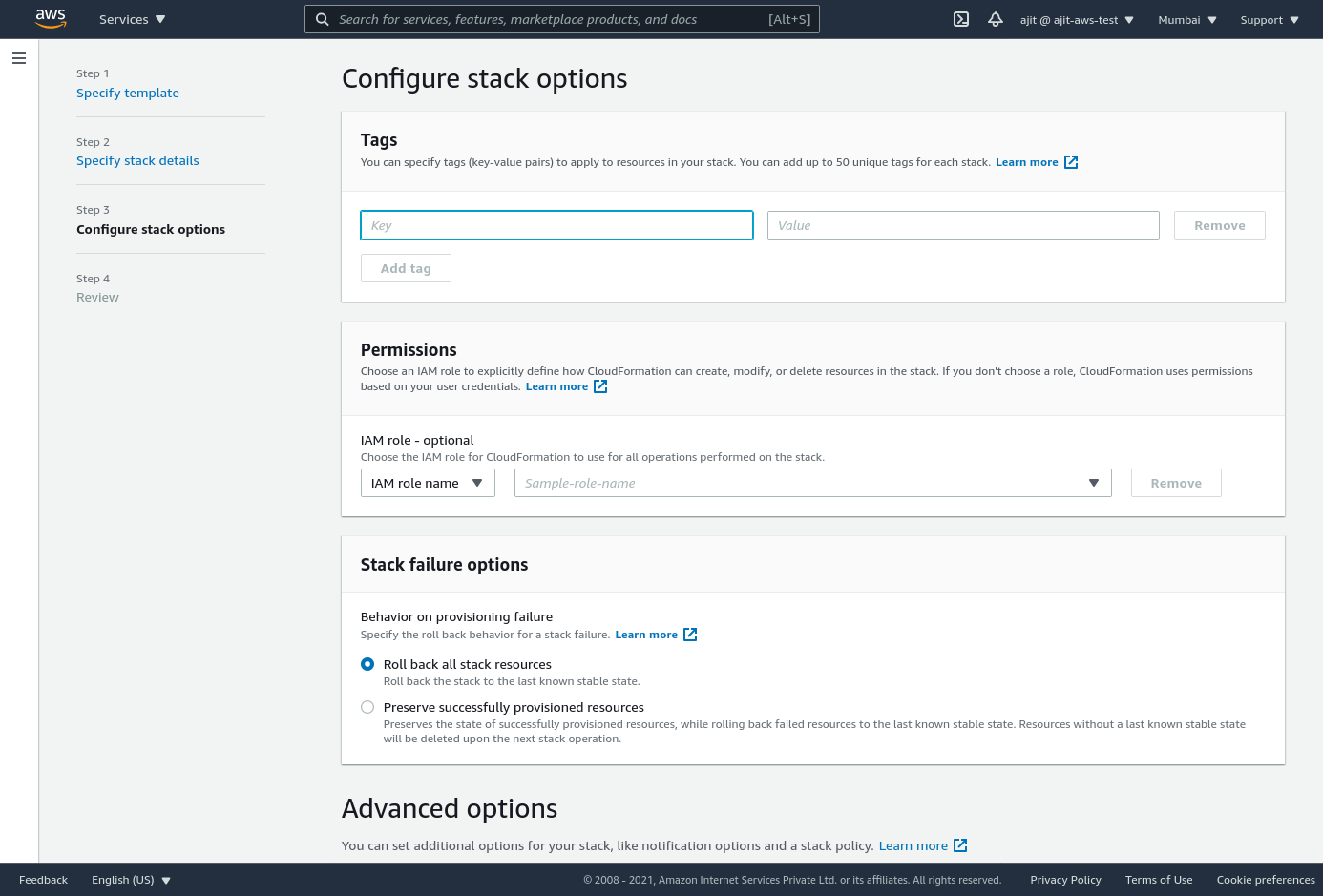Open stack failure Learn more external icon

point(690,635)
